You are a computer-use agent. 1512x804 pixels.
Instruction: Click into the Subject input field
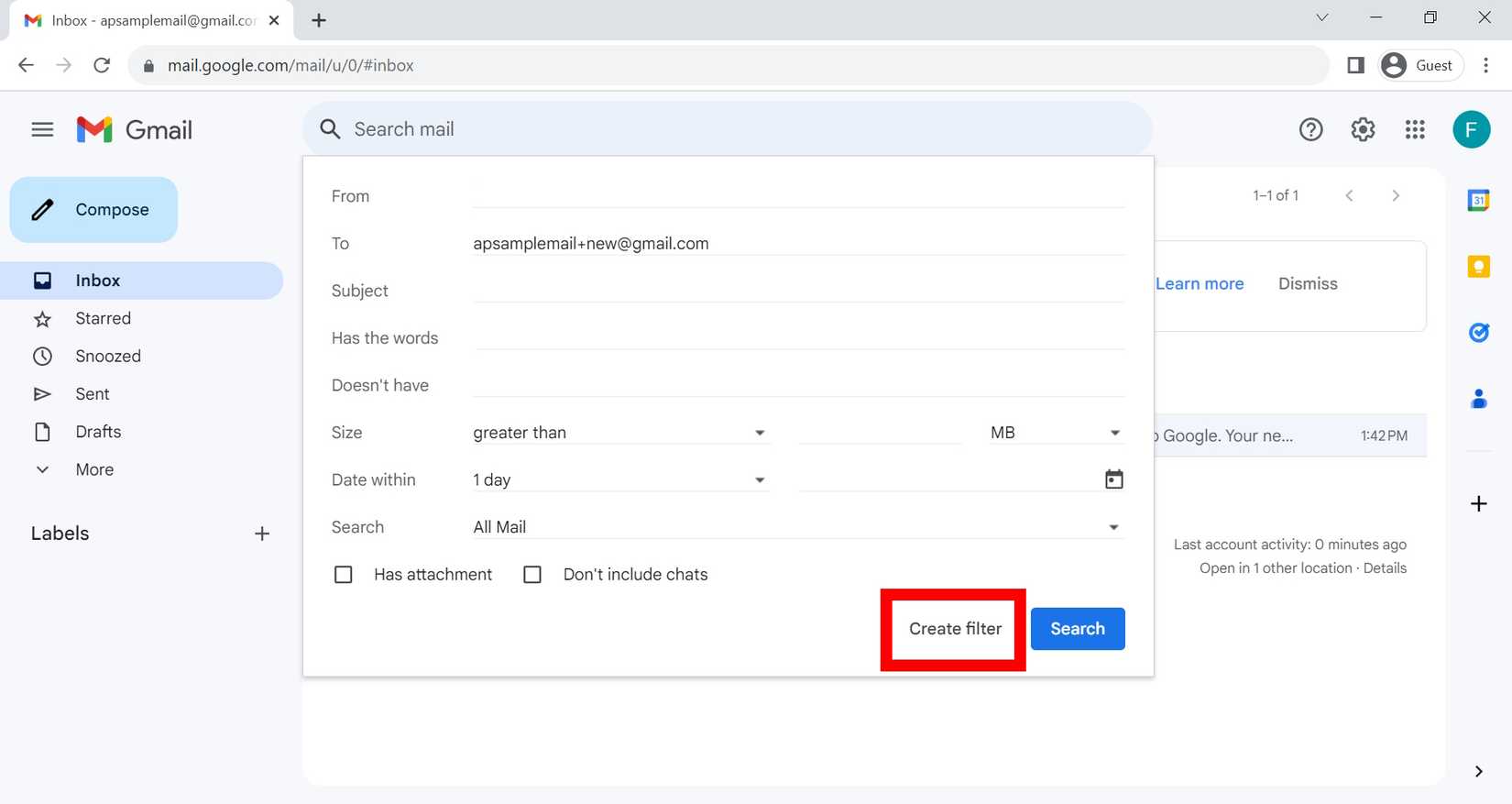click(797, 291)
